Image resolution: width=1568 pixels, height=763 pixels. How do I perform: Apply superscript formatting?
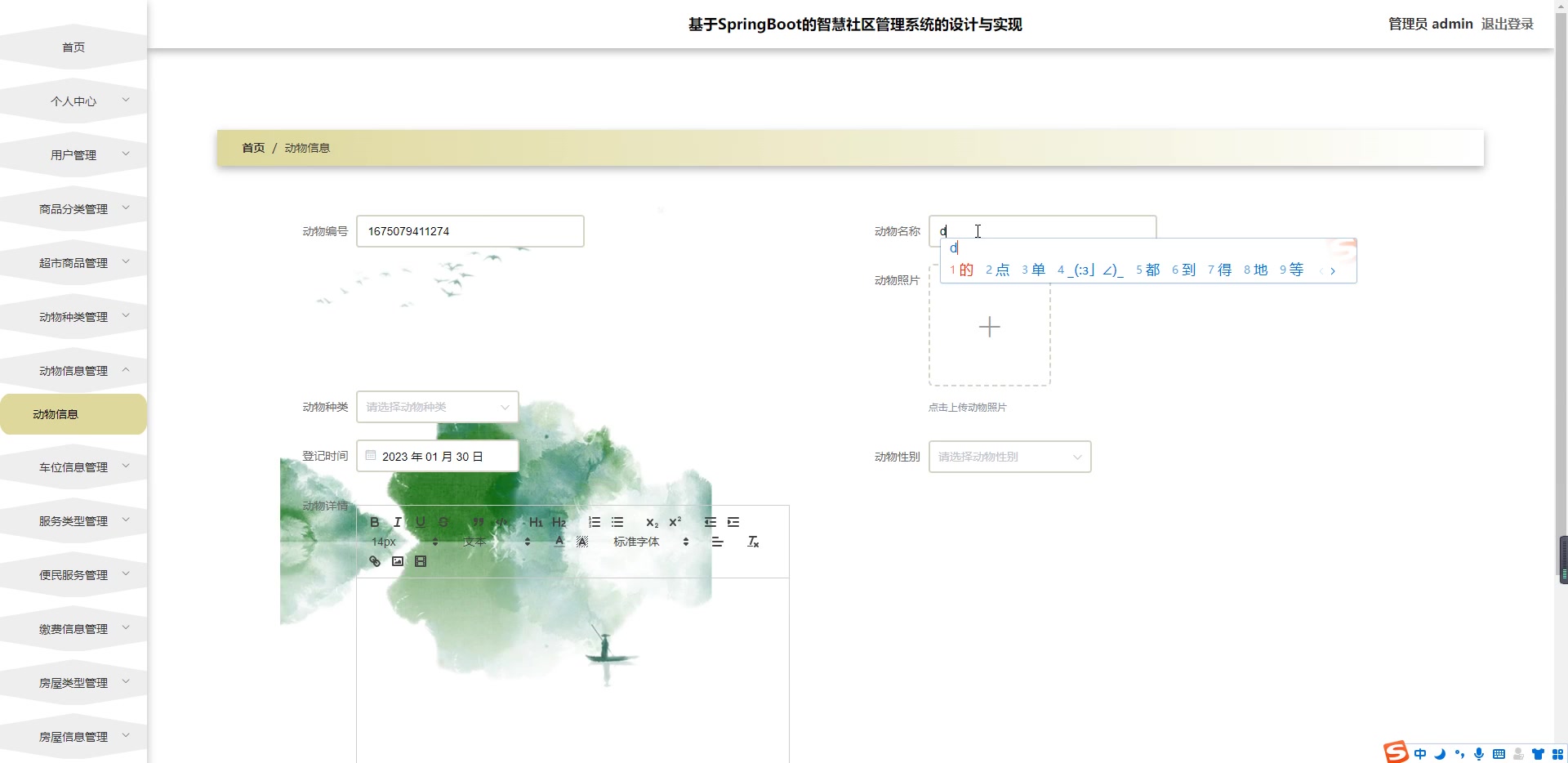click(x=675, y=522)
